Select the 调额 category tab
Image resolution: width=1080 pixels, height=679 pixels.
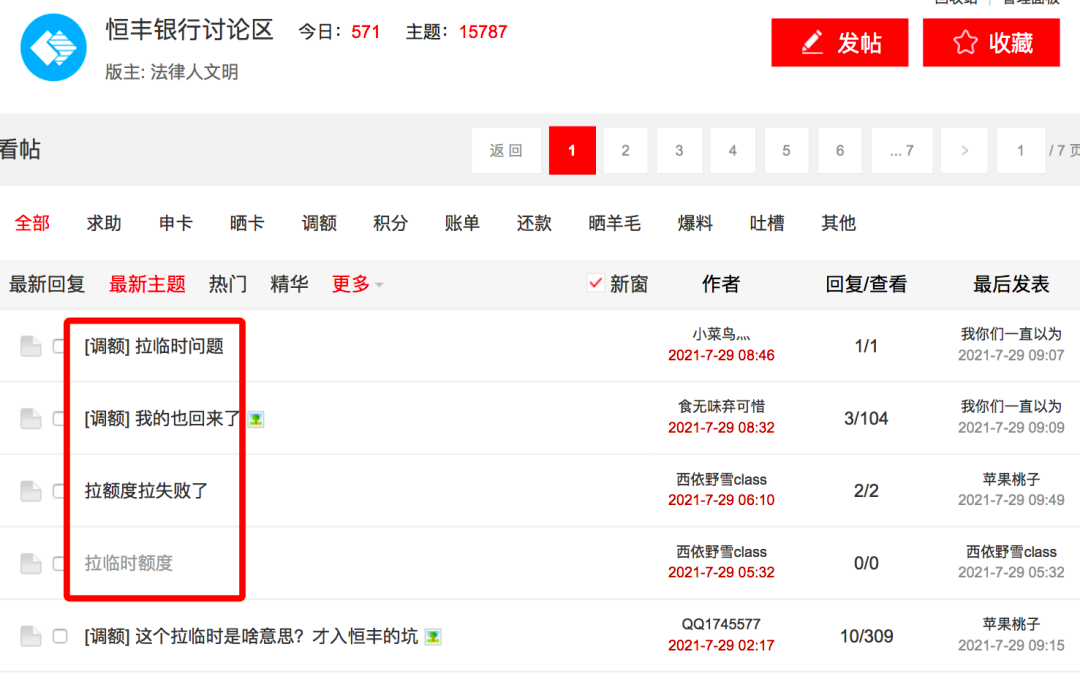click(319, 223)
